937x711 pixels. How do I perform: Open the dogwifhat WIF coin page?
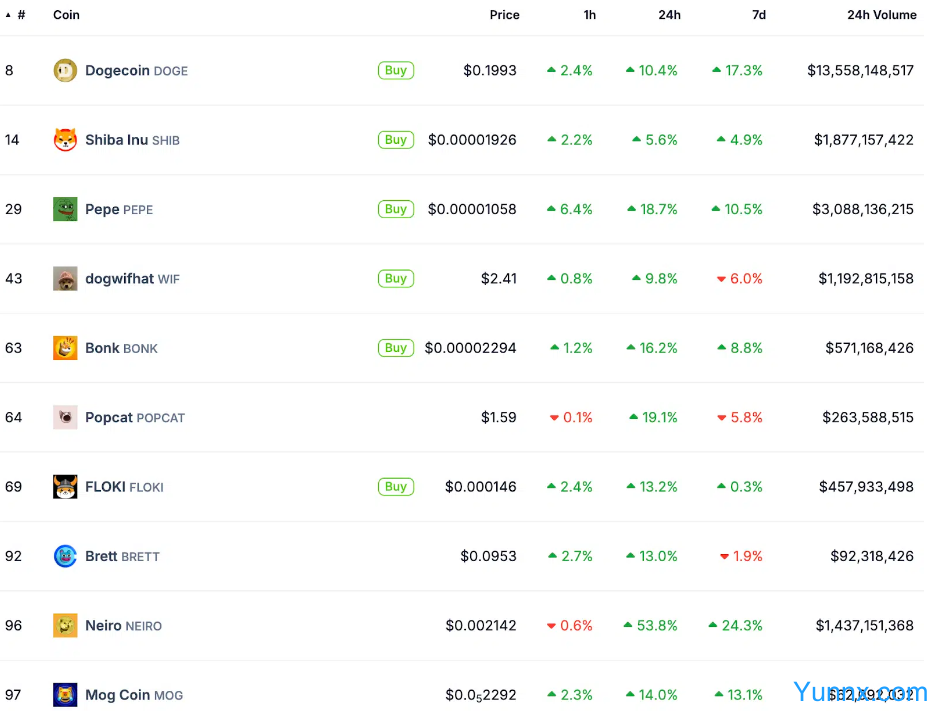click(132, 278)
